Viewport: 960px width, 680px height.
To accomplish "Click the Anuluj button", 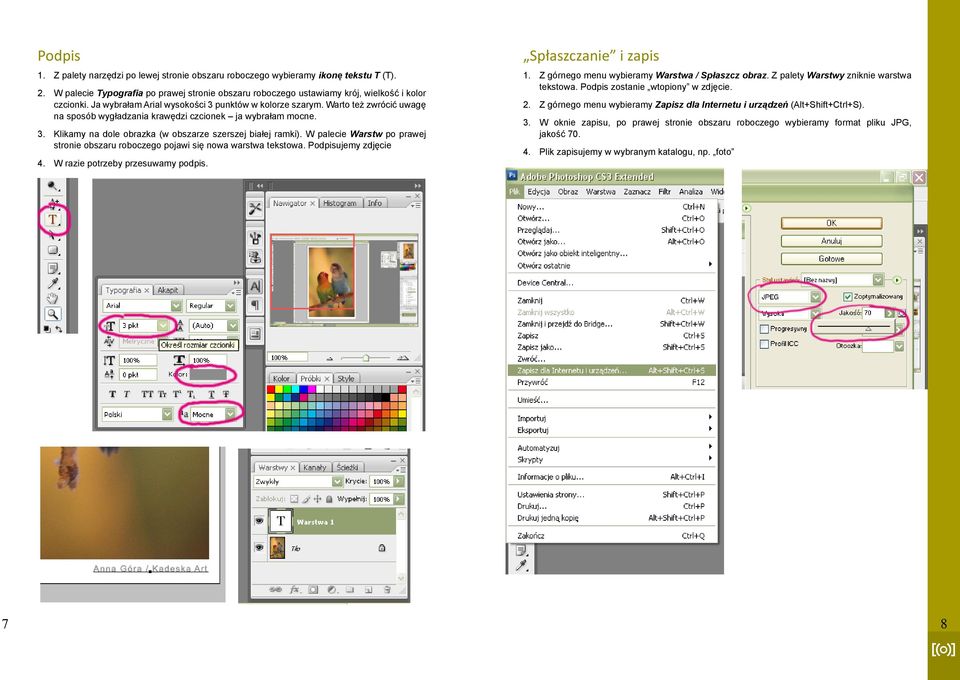I will tap(831, 241).
